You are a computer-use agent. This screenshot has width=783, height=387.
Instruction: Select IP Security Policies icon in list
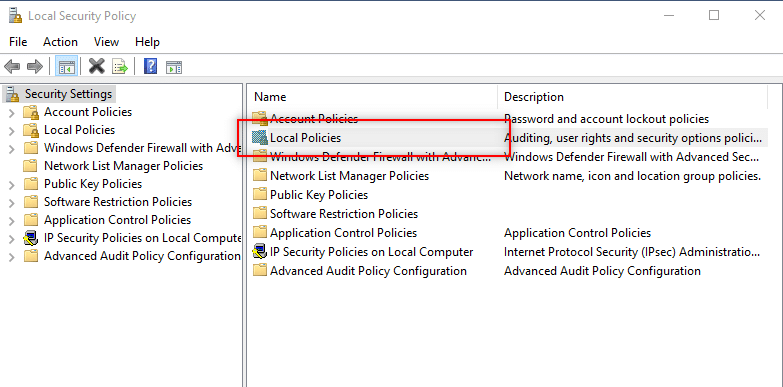coord(260,252)
